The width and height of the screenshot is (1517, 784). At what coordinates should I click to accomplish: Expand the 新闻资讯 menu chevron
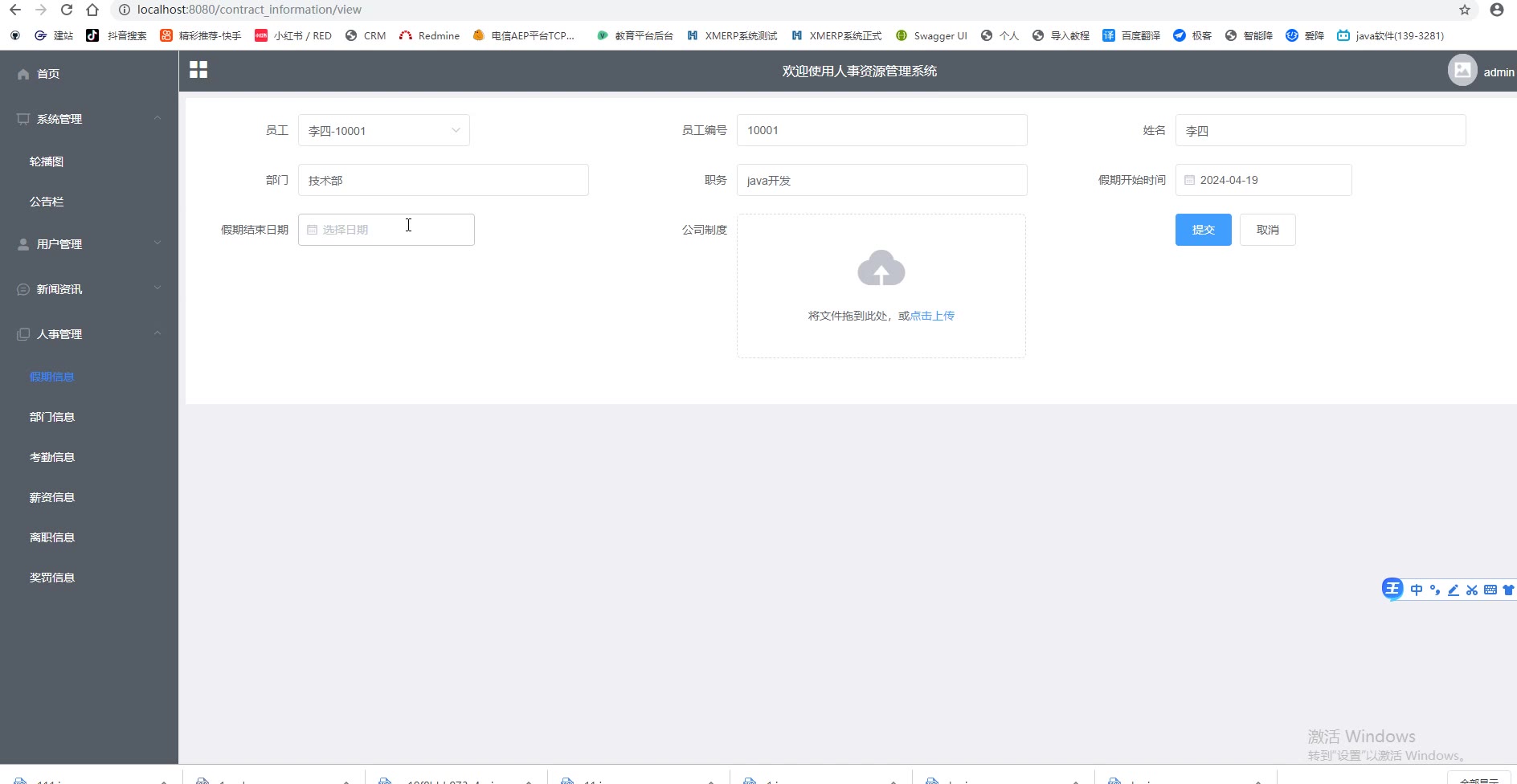click(x=157, y=288)
